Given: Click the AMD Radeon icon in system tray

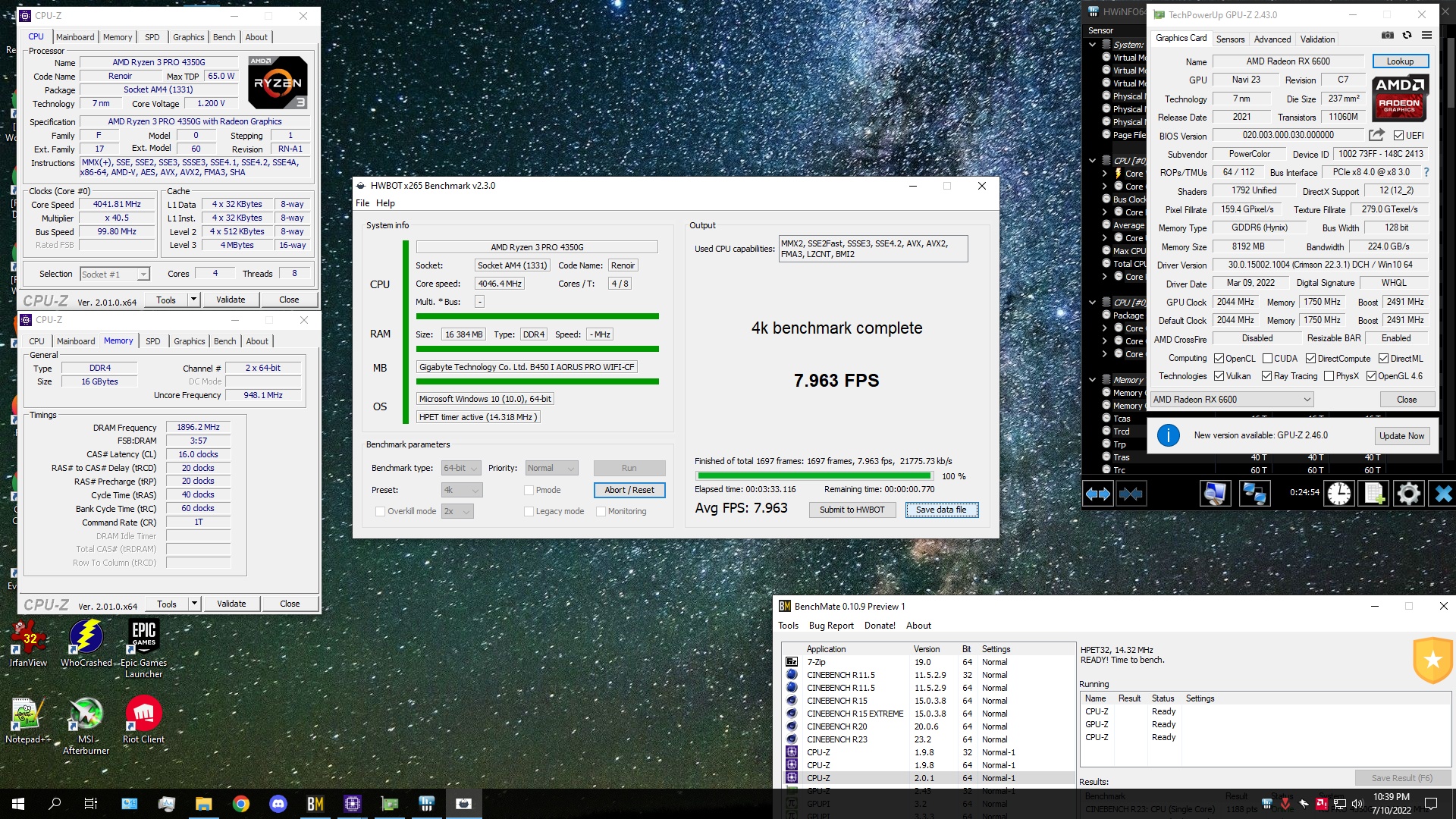Looking at the screenshot, I should (x=1321, y=803).
